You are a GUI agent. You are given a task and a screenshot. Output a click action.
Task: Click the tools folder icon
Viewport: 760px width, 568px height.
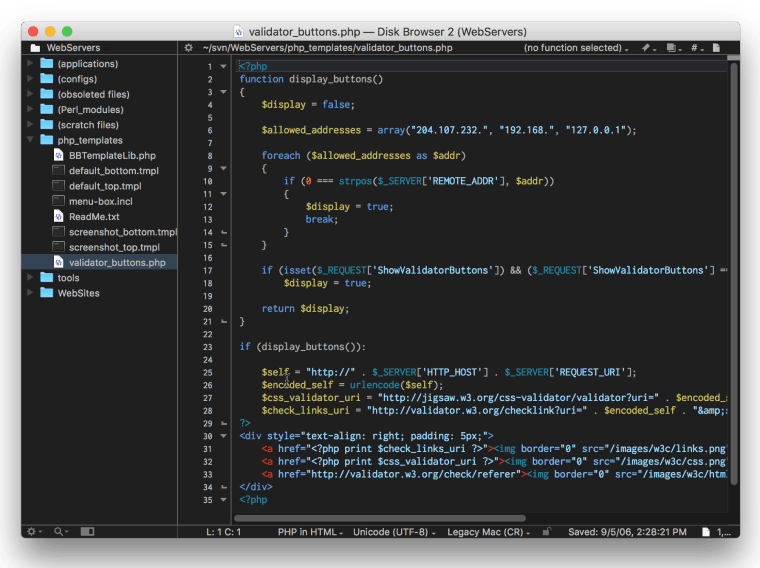click(47, 277)
